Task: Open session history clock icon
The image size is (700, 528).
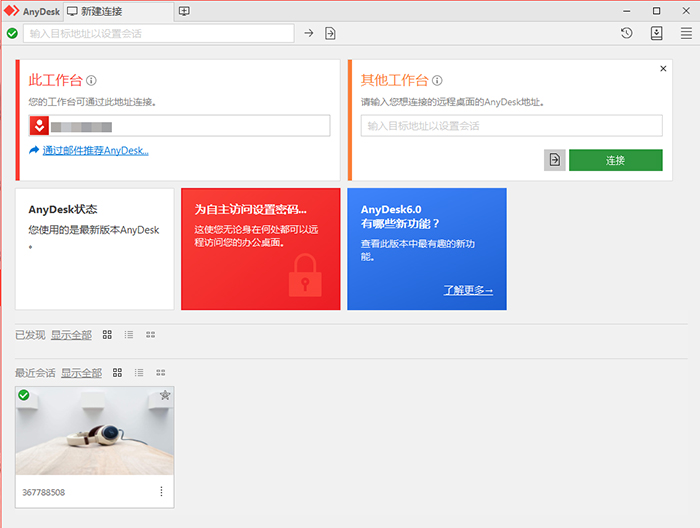Action: coord(626,33)
